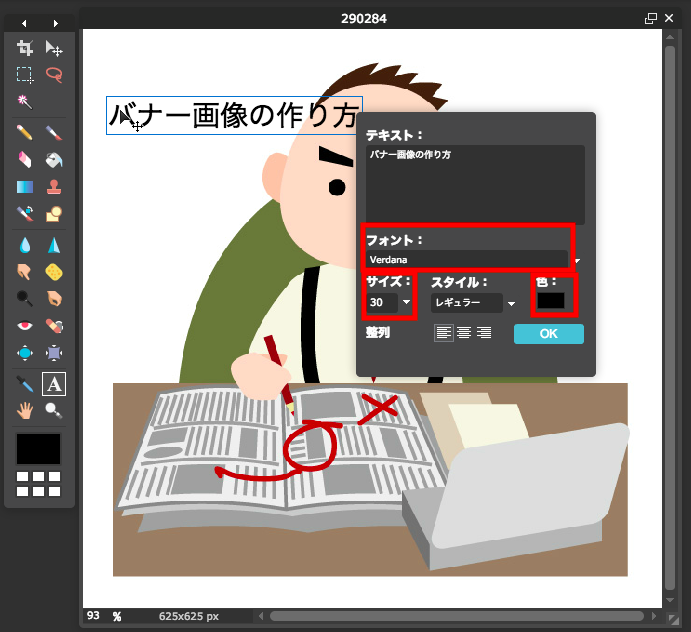This screenshot has width=691, height=632.
Task: Expand toolbar with right arrow
Action: [56, 23]
